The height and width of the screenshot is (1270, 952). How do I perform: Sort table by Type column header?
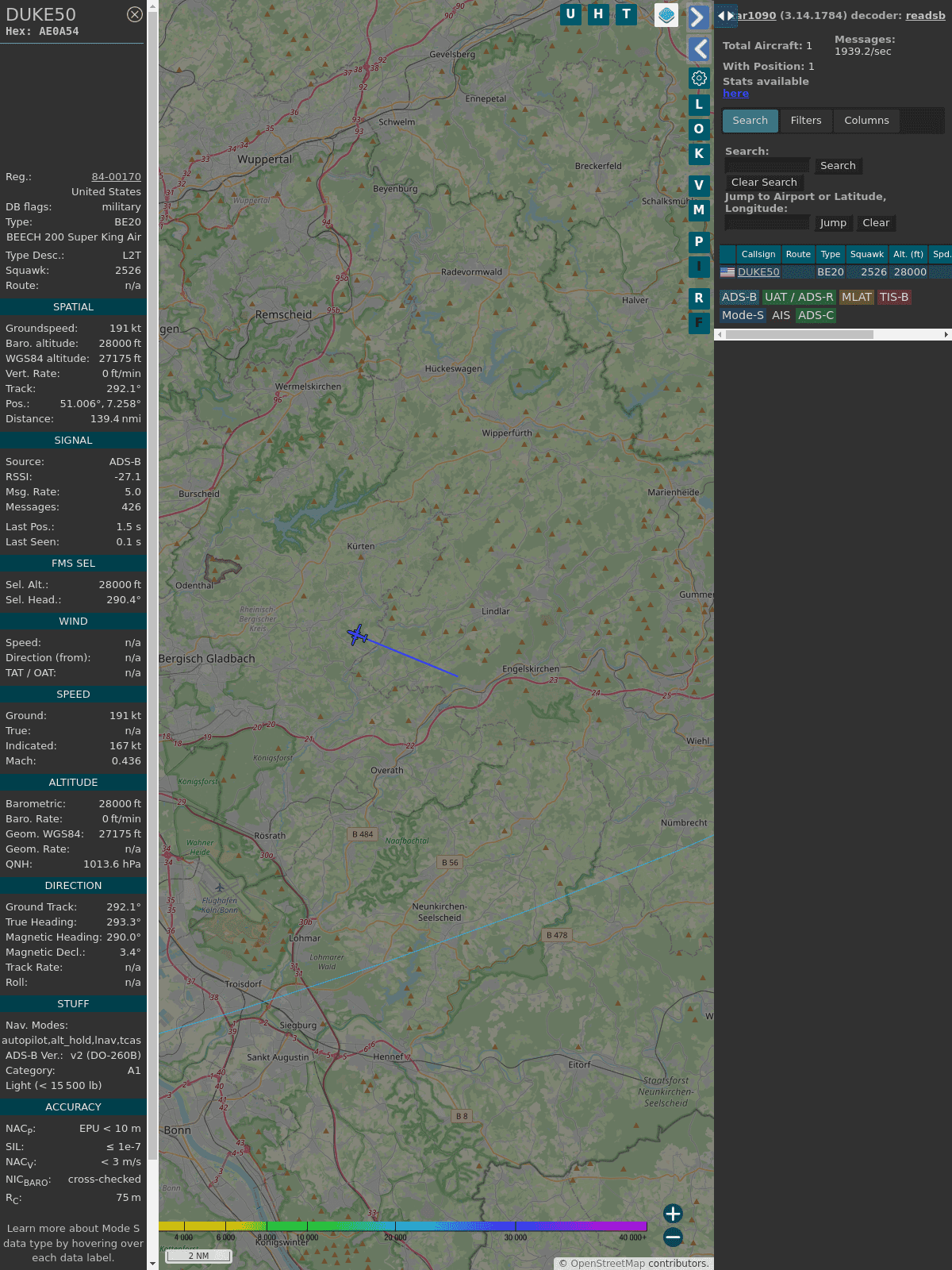pyautogui.click(x=831, y=254)
